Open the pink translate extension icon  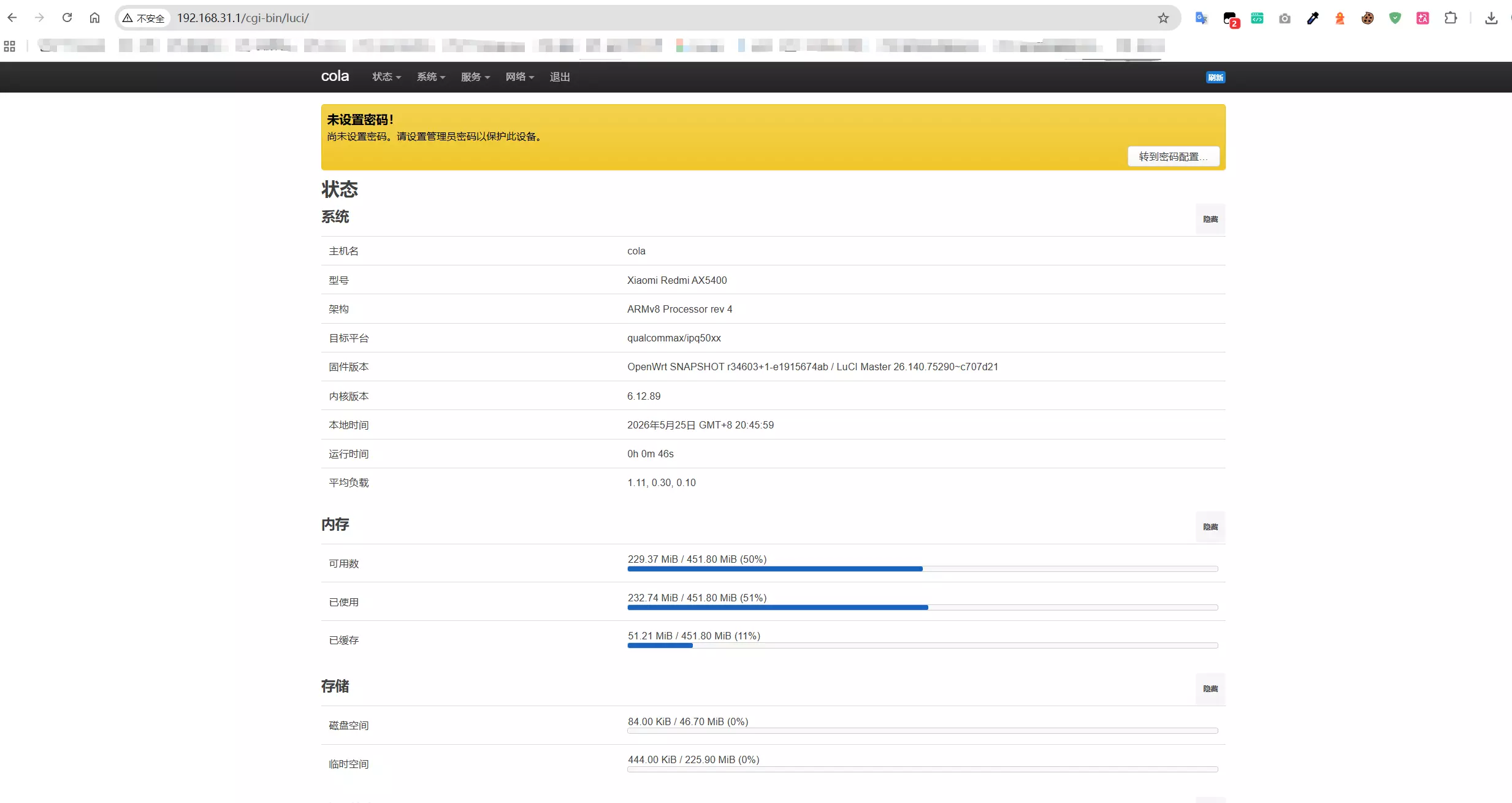tap(1423, 18)
